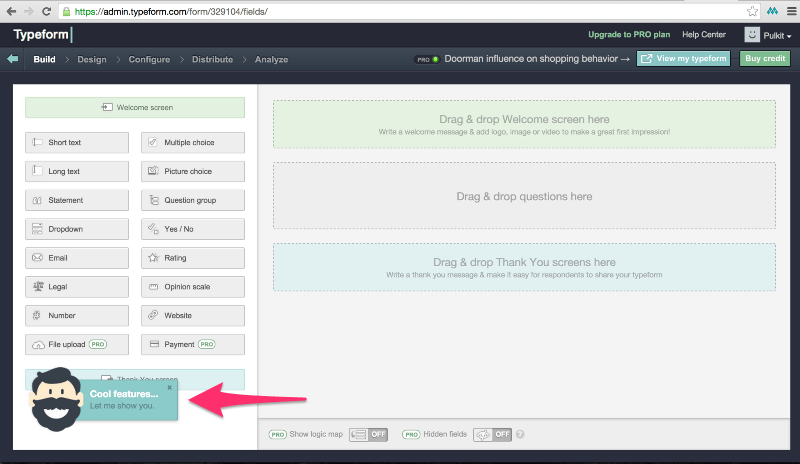Image resolution: width=800 pixels, height=464 pixels.
Task: Click the Cool features... tip message
Action: pyautogui.click(x=124, y=394)
